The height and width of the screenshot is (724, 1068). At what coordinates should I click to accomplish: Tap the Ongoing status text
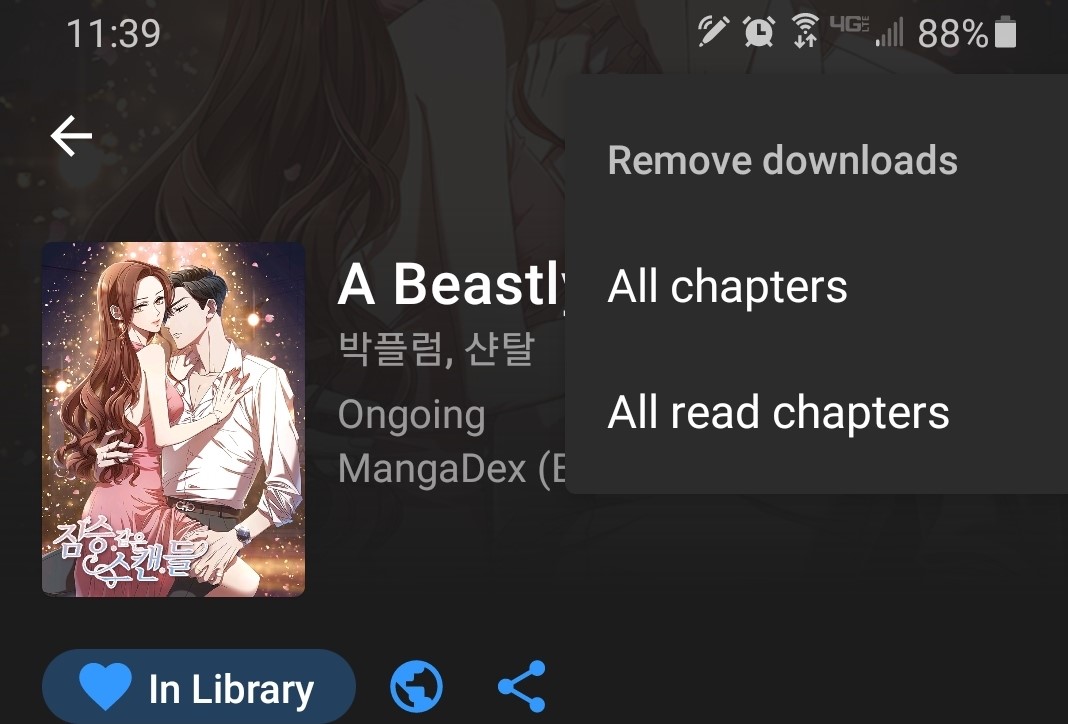point(411,415)
